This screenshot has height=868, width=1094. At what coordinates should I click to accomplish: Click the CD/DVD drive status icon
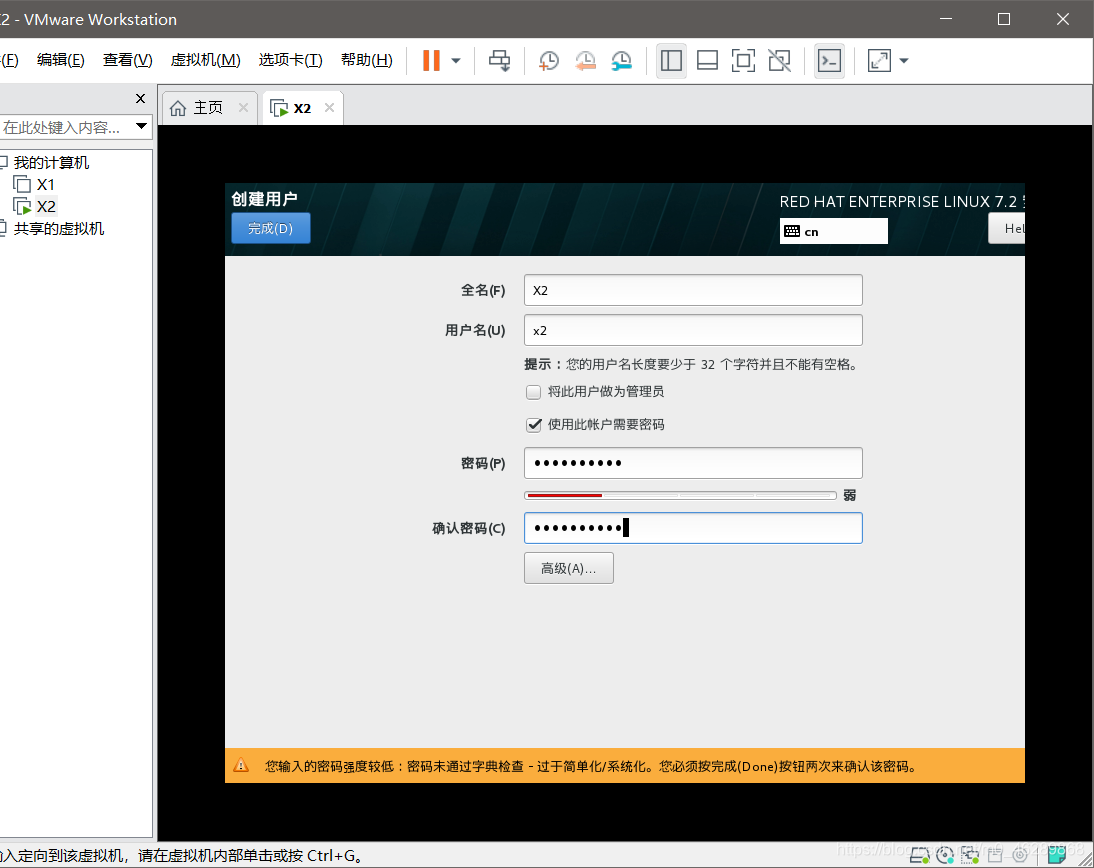point(945,854)
